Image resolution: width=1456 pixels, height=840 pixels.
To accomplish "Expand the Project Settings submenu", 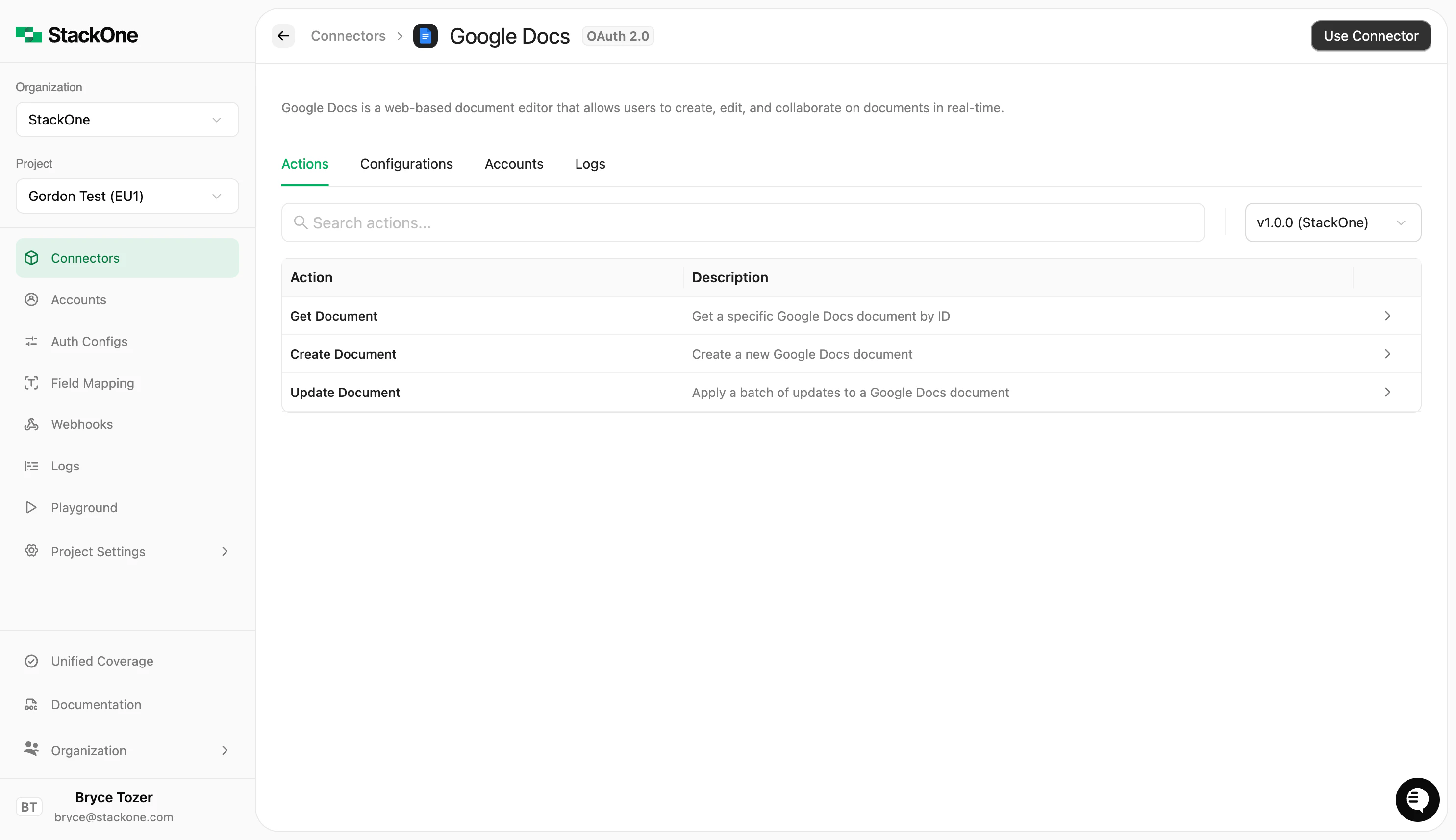I will [x=225, y=551].
